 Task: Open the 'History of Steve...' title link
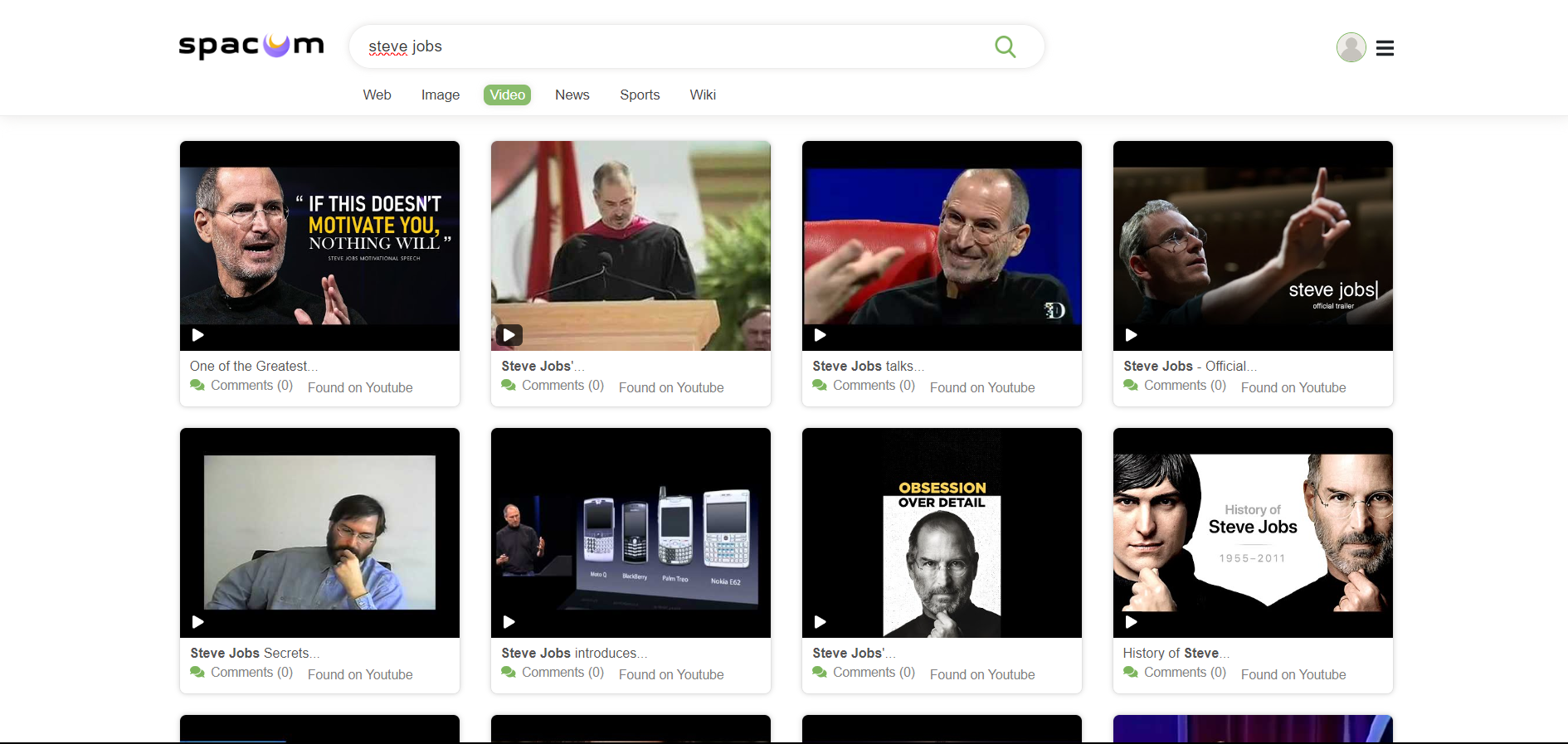click(1176, 653)
